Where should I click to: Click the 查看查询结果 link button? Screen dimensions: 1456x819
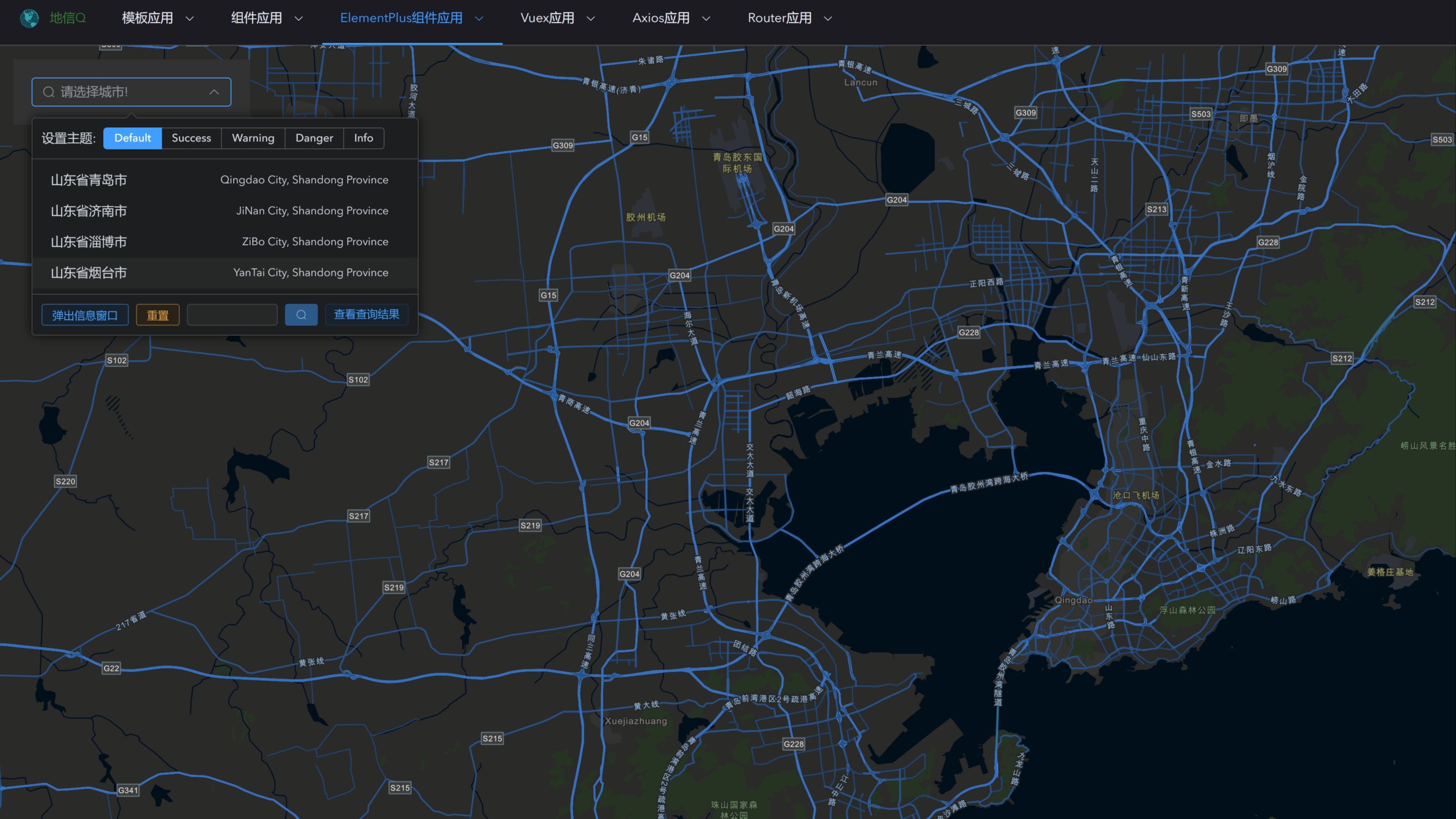(366, 314)
